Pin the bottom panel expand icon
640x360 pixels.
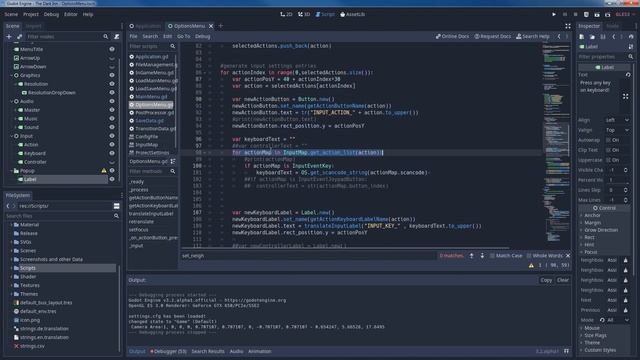tap(566, 351)
